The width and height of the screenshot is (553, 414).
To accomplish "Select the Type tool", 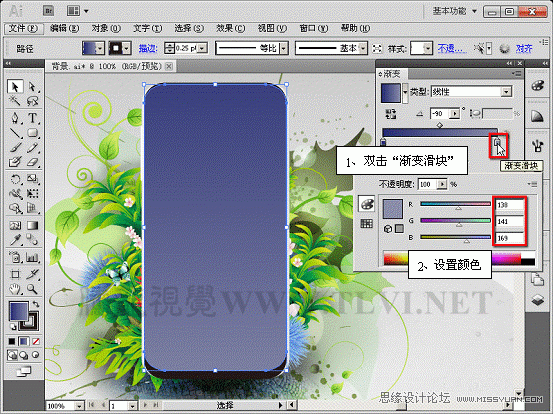I will pyautogui.click(x=32, y=117).
